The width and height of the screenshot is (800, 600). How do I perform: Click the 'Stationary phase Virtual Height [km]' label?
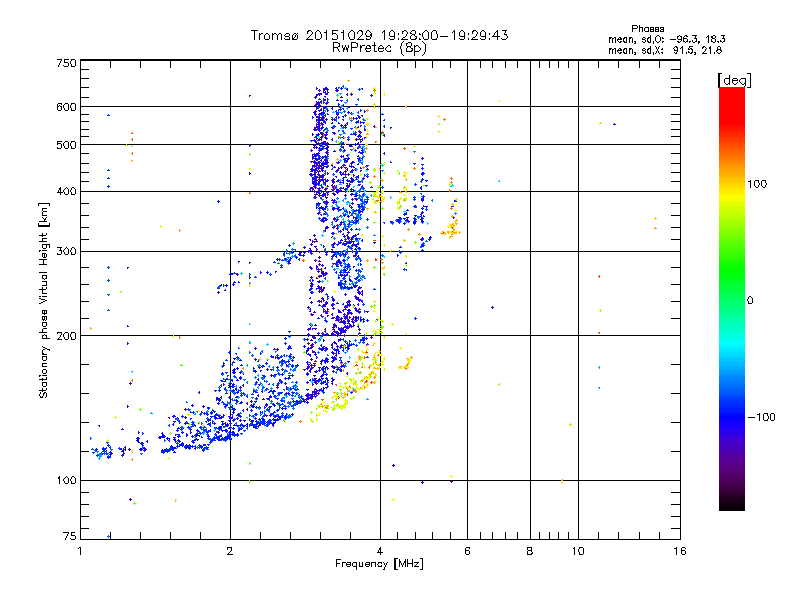(x=44, y=301)
